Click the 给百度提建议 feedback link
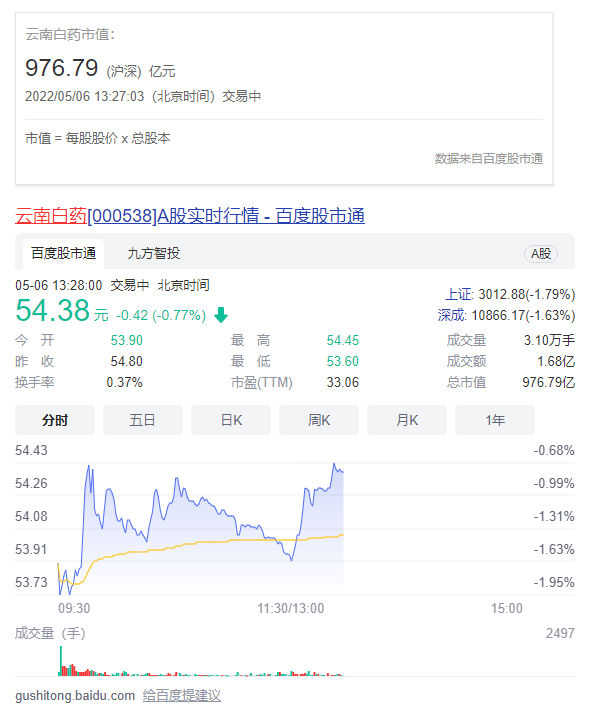Screen dimensions: 610x715 [181, 695]
